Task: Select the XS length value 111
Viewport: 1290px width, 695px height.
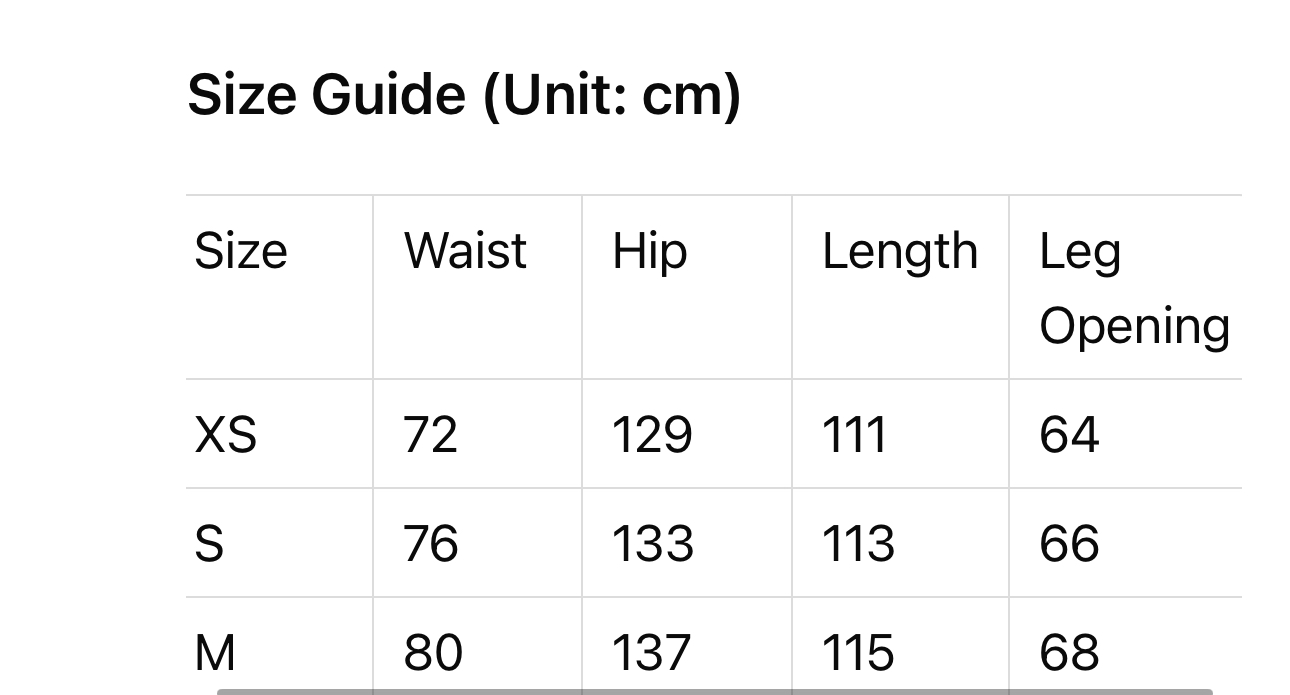Action: pyautogui.click(x=854, y=435)
